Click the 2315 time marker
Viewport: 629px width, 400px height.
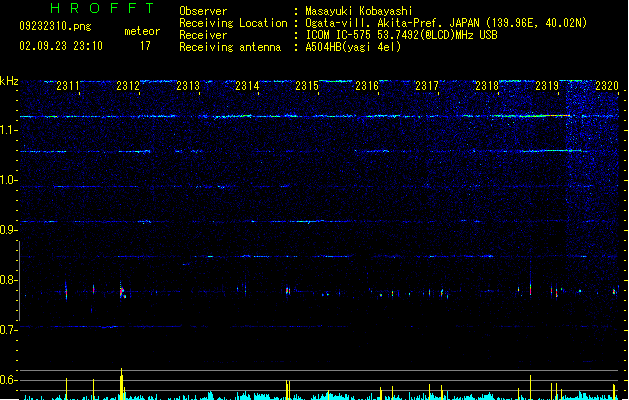coord(307,86)
